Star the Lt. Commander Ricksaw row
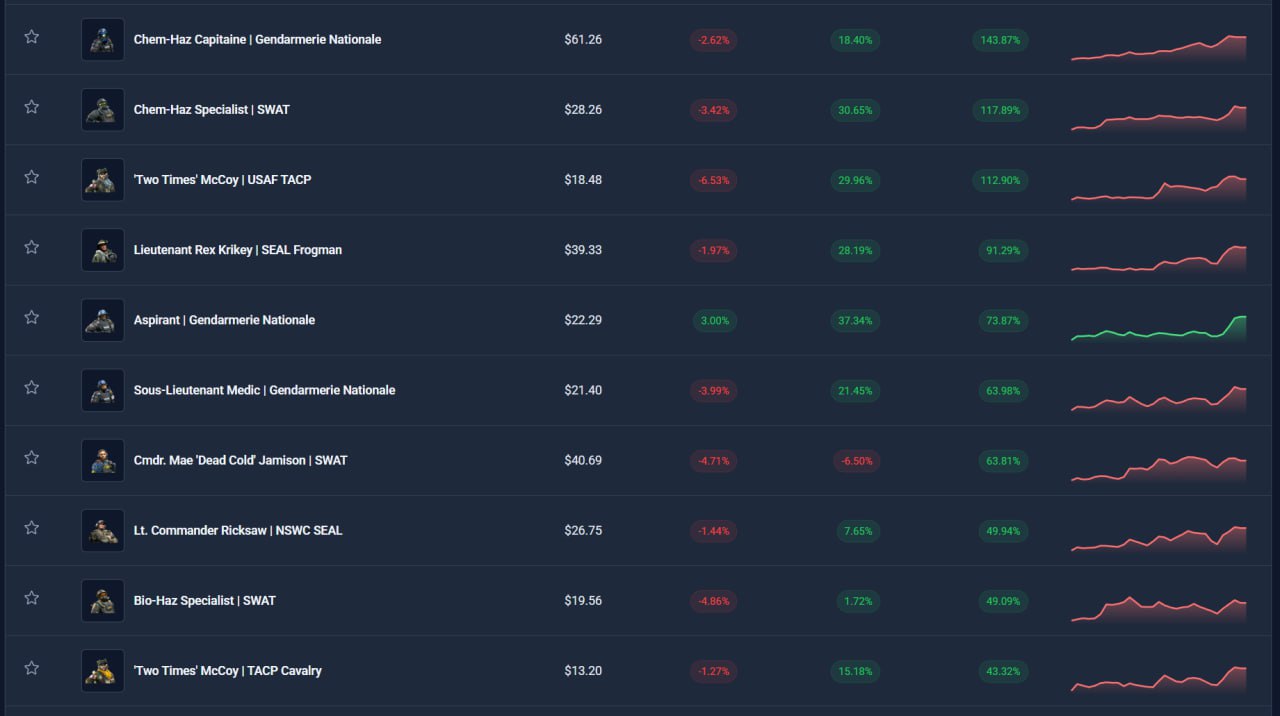 point(32,528)
